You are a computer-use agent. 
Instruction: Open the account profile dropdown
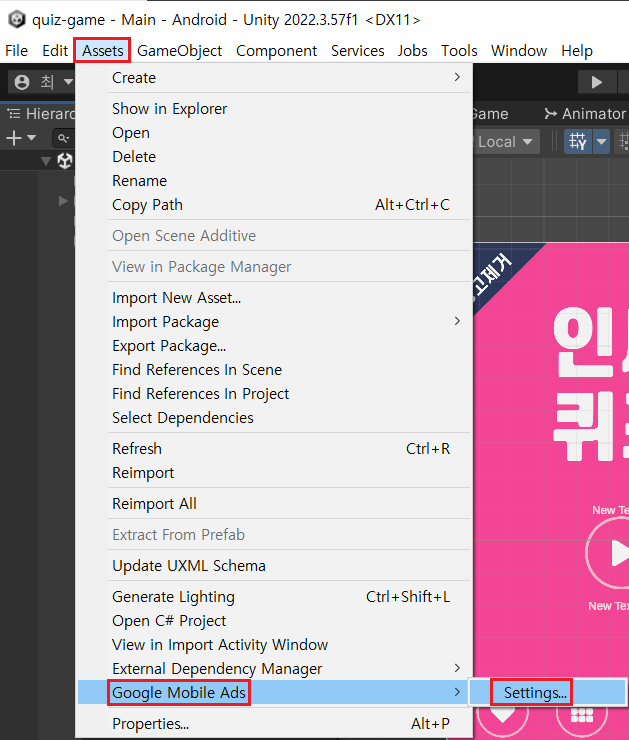click(43, 82)
